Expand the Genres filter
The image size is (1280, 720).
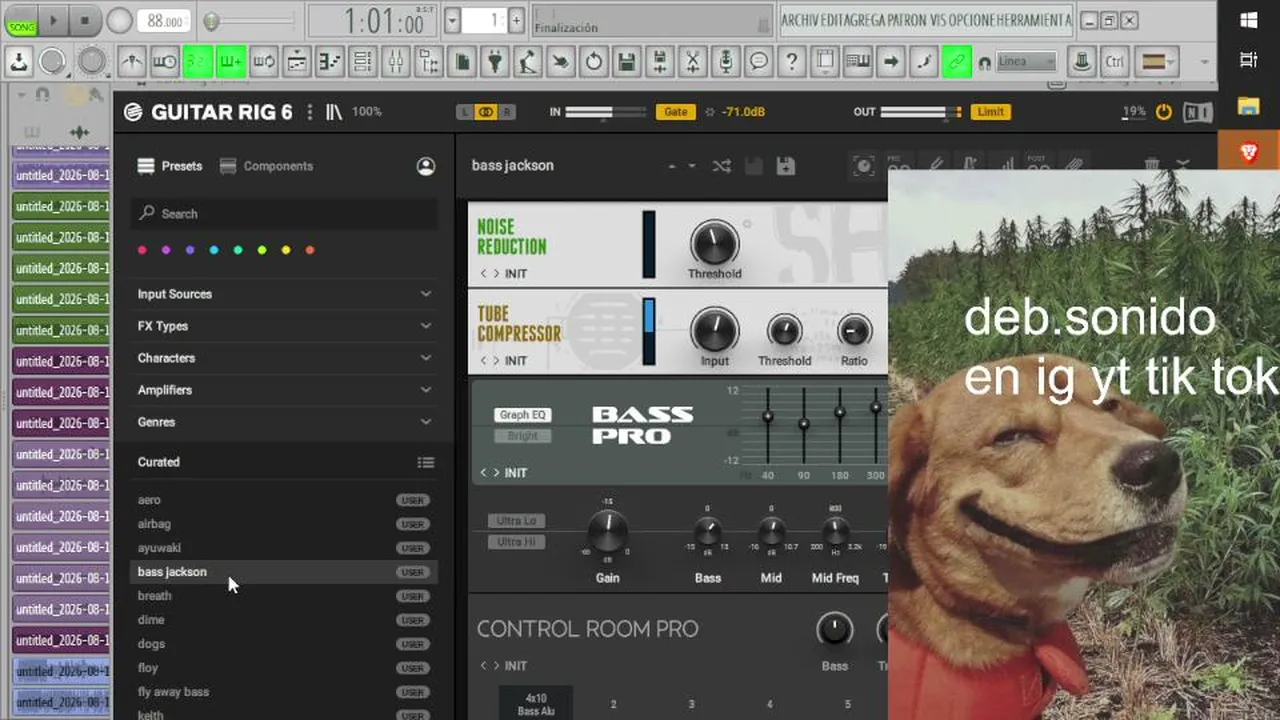coord(284,422)
